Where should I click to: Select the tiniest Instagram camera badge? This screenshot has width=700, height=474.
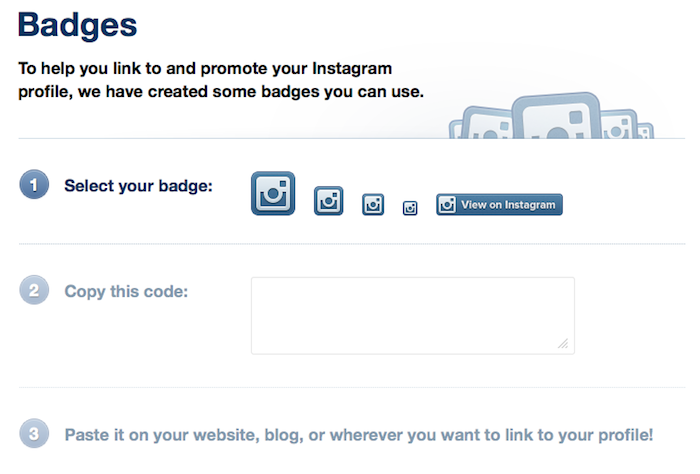point(410,208)
